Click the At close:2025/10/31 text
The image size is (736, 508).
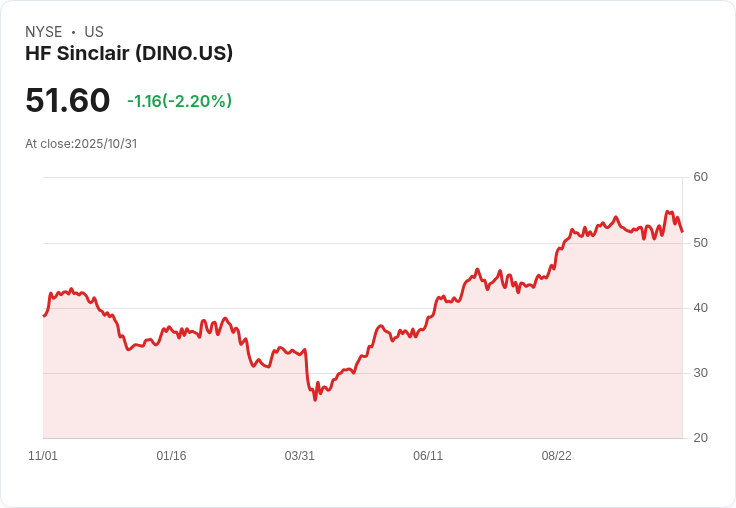coord(81,144)
